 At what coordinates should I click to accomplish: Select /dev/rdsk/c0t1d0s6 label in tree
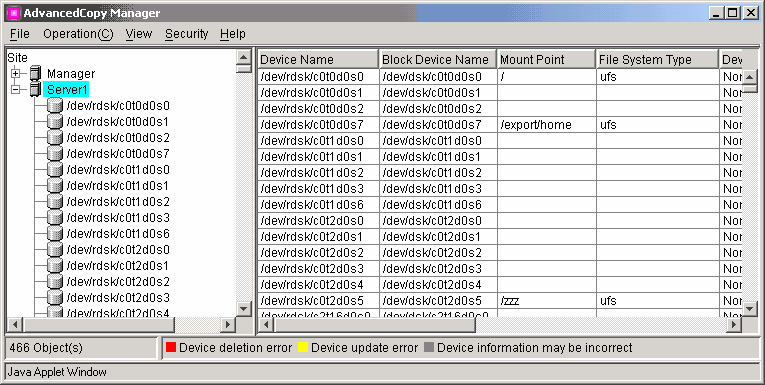click(118, 234)
